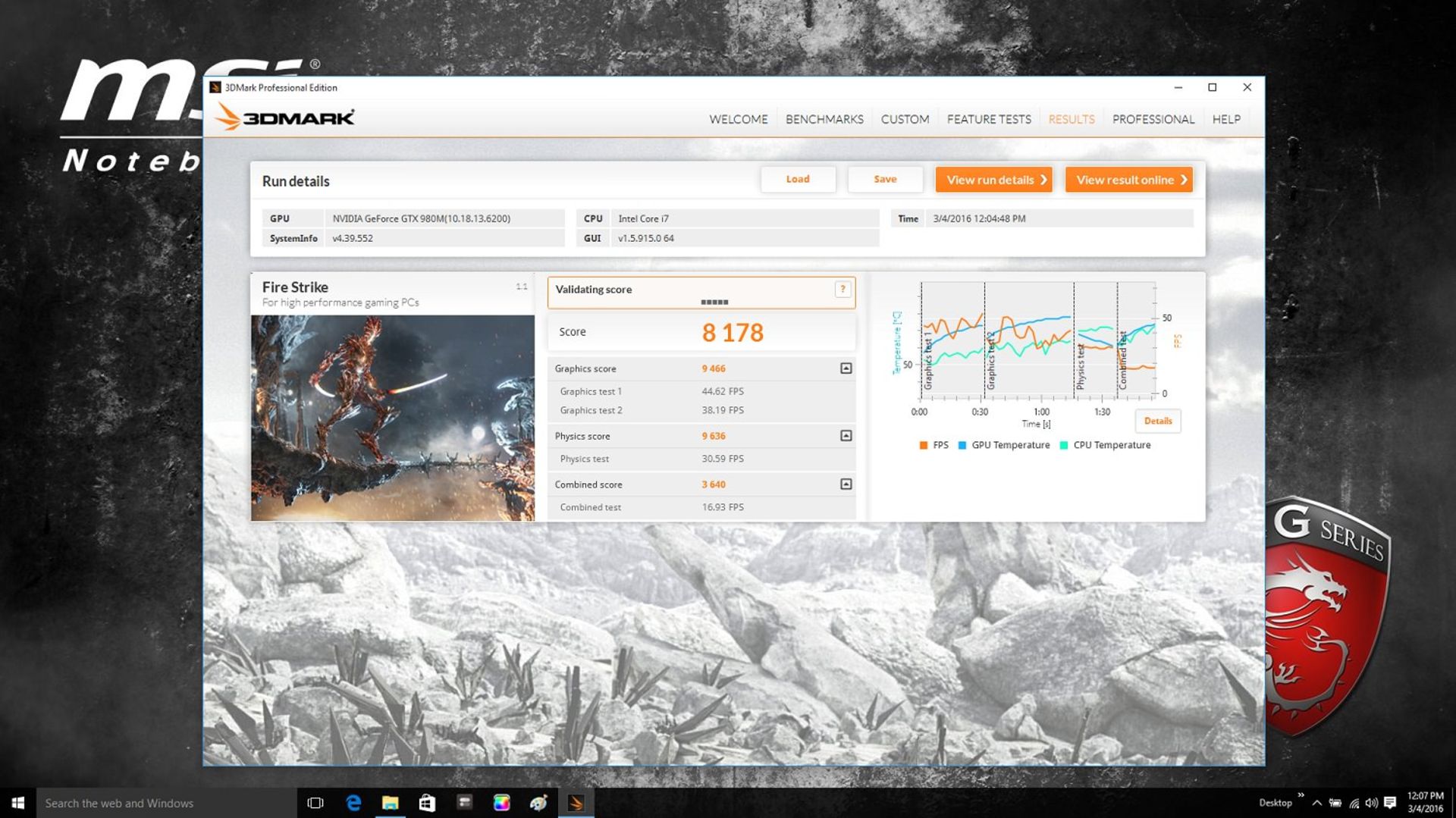Open the volume speaker tray icon
The height and width of the screenshot is (818, 1456).
click(x=1371, y=803)
